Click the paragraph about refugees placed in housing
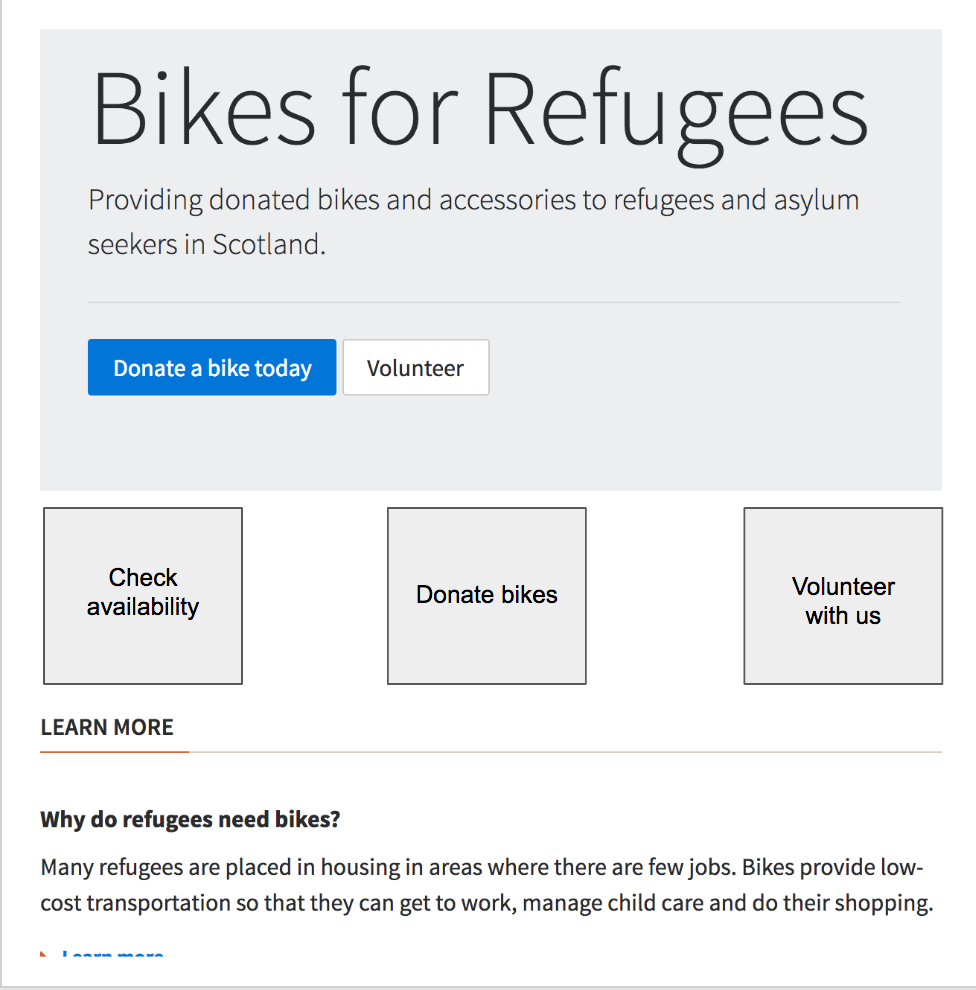 pos(486,885)
